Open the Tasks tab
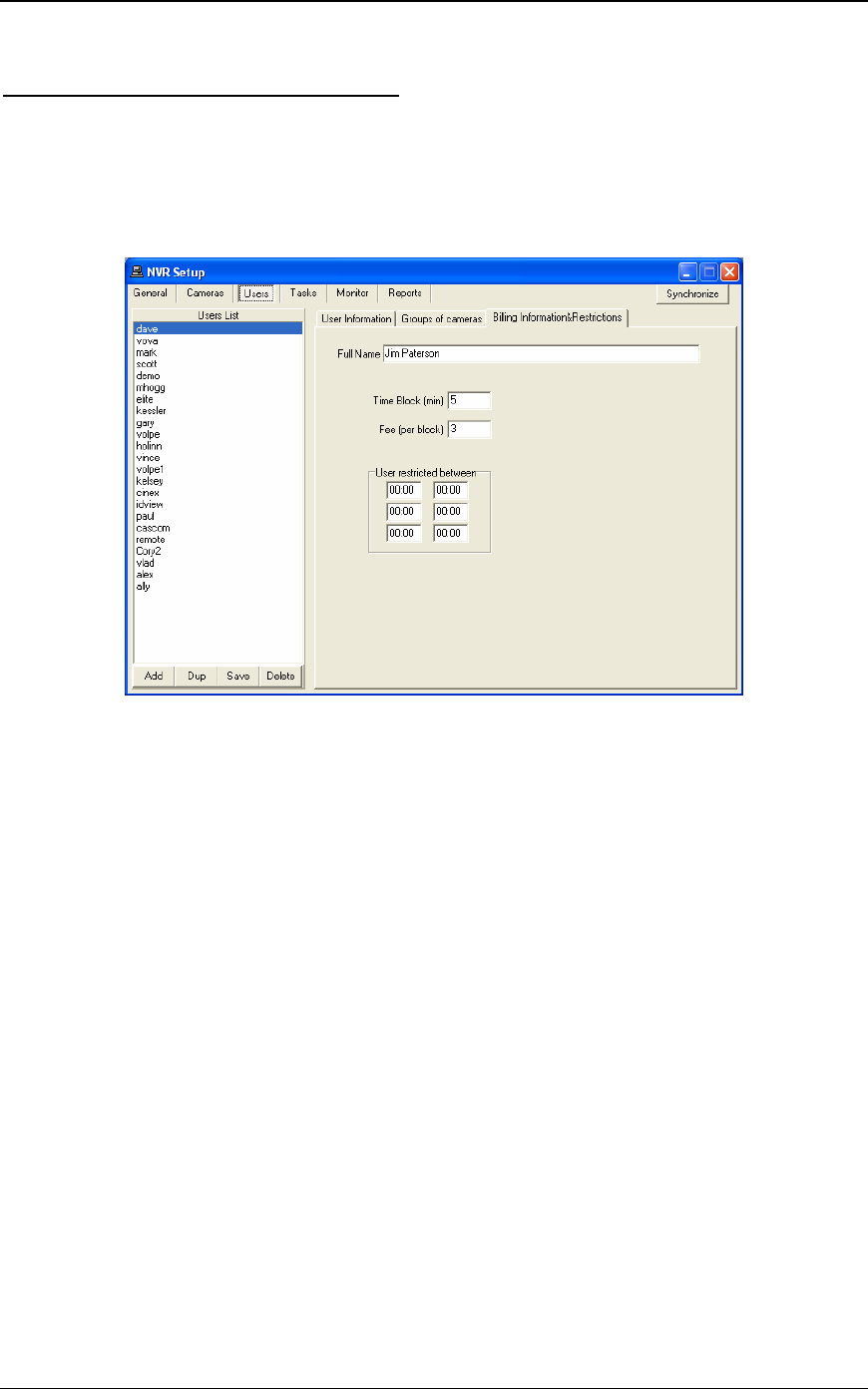This screenshot has width=868, height=1389. [303, 293]
